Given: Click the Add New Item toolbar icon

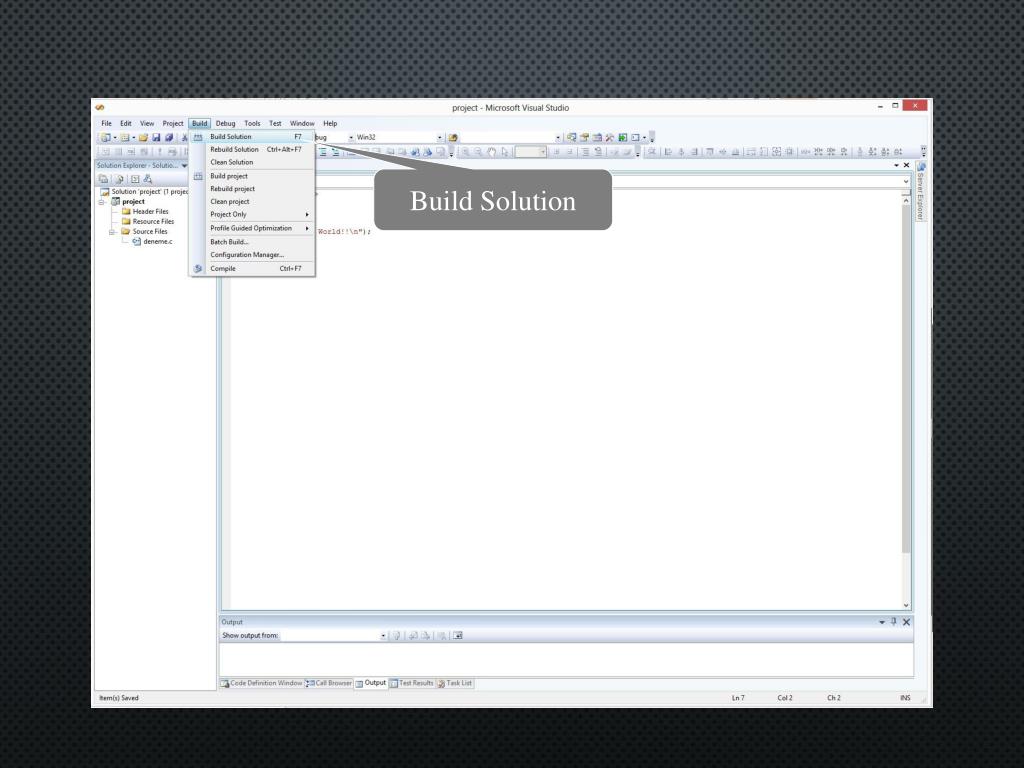Looking at the screenshot, I should coord(125,138).
